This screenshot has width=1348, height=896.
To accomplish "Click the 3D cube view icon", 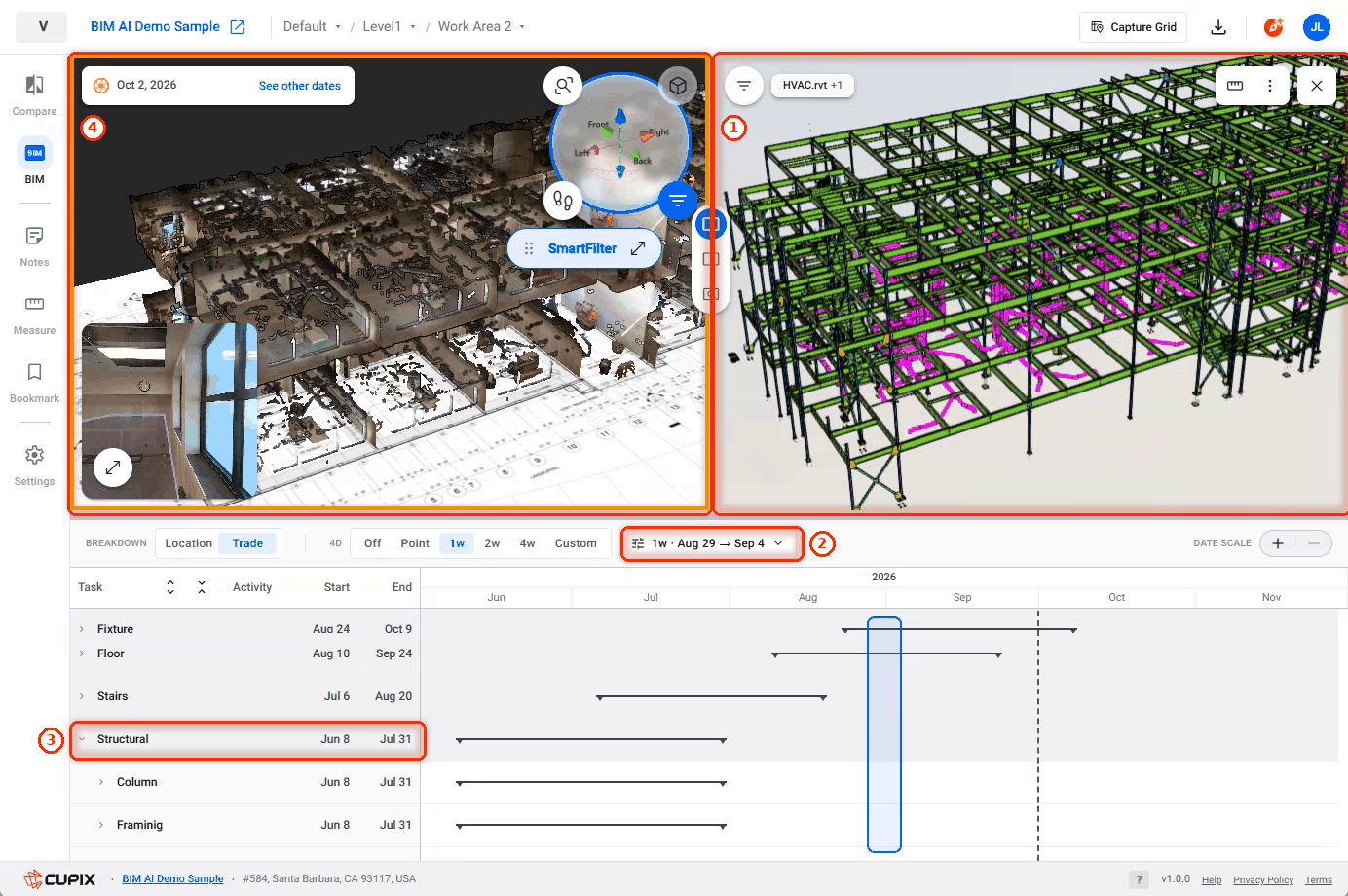I will (x=678, y=86).
